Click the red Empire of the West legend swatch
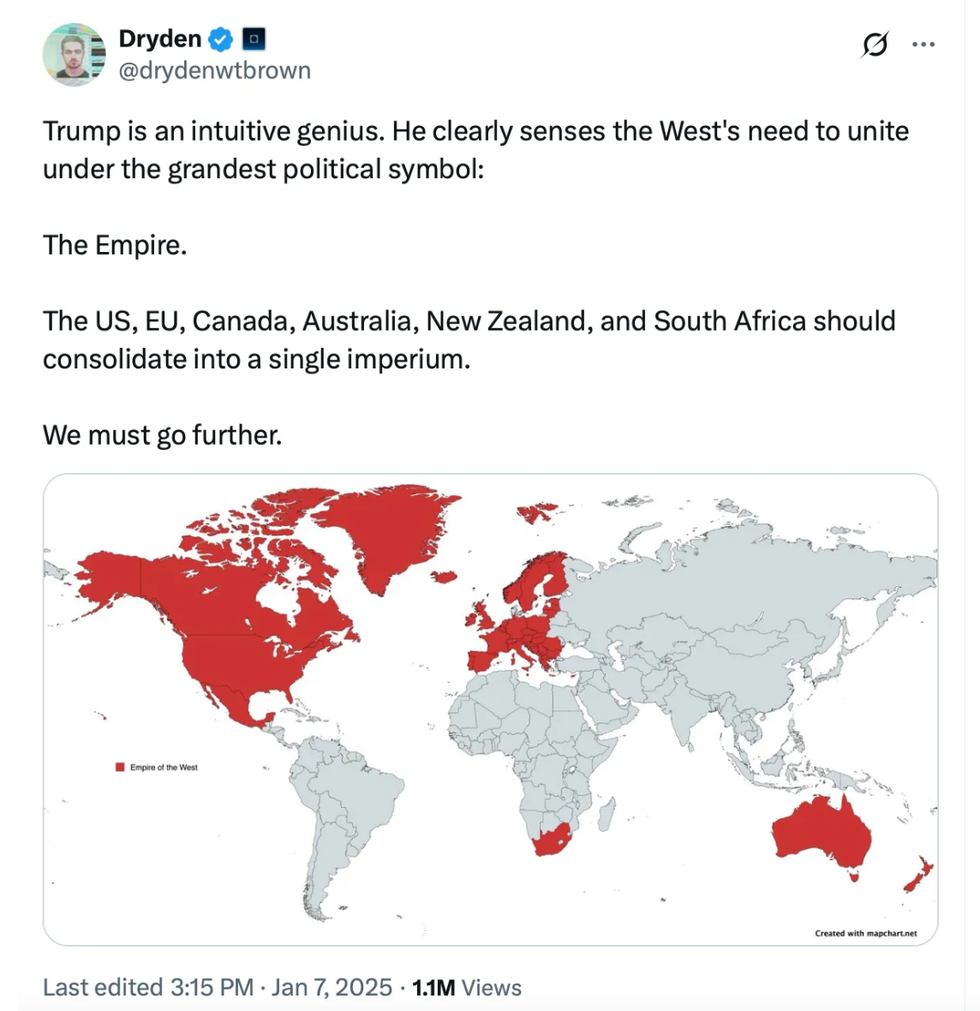Screen dimensions: 980x1011 [x=120, y=767]
